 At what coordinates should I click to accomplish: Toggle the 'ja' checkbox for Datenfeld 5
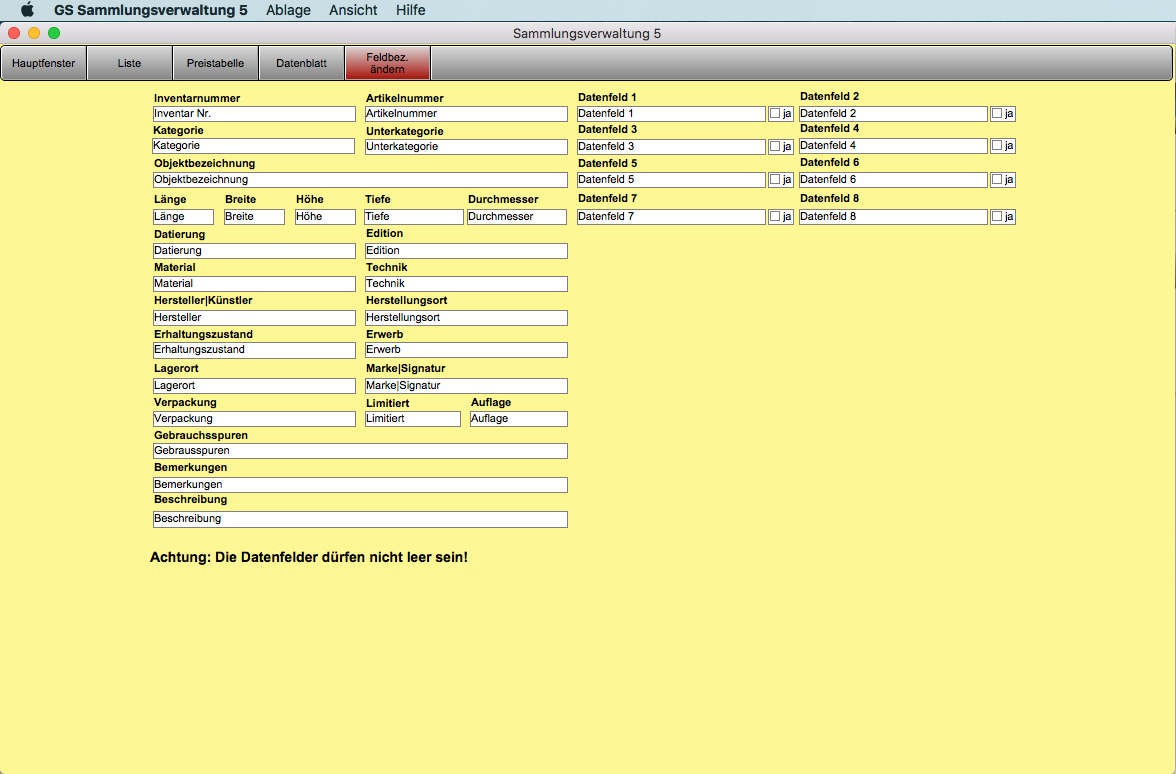775,180
